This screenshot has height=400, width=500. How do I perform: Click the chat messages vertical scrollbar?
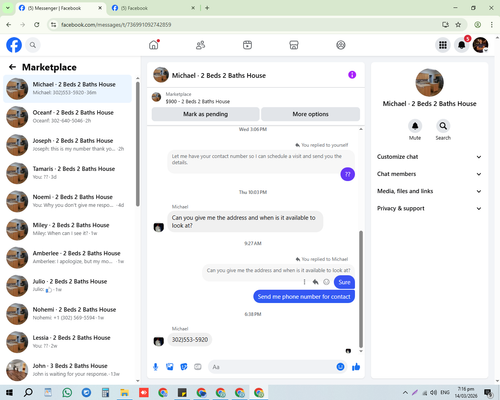pyautogui.click(x=361, y=289)
